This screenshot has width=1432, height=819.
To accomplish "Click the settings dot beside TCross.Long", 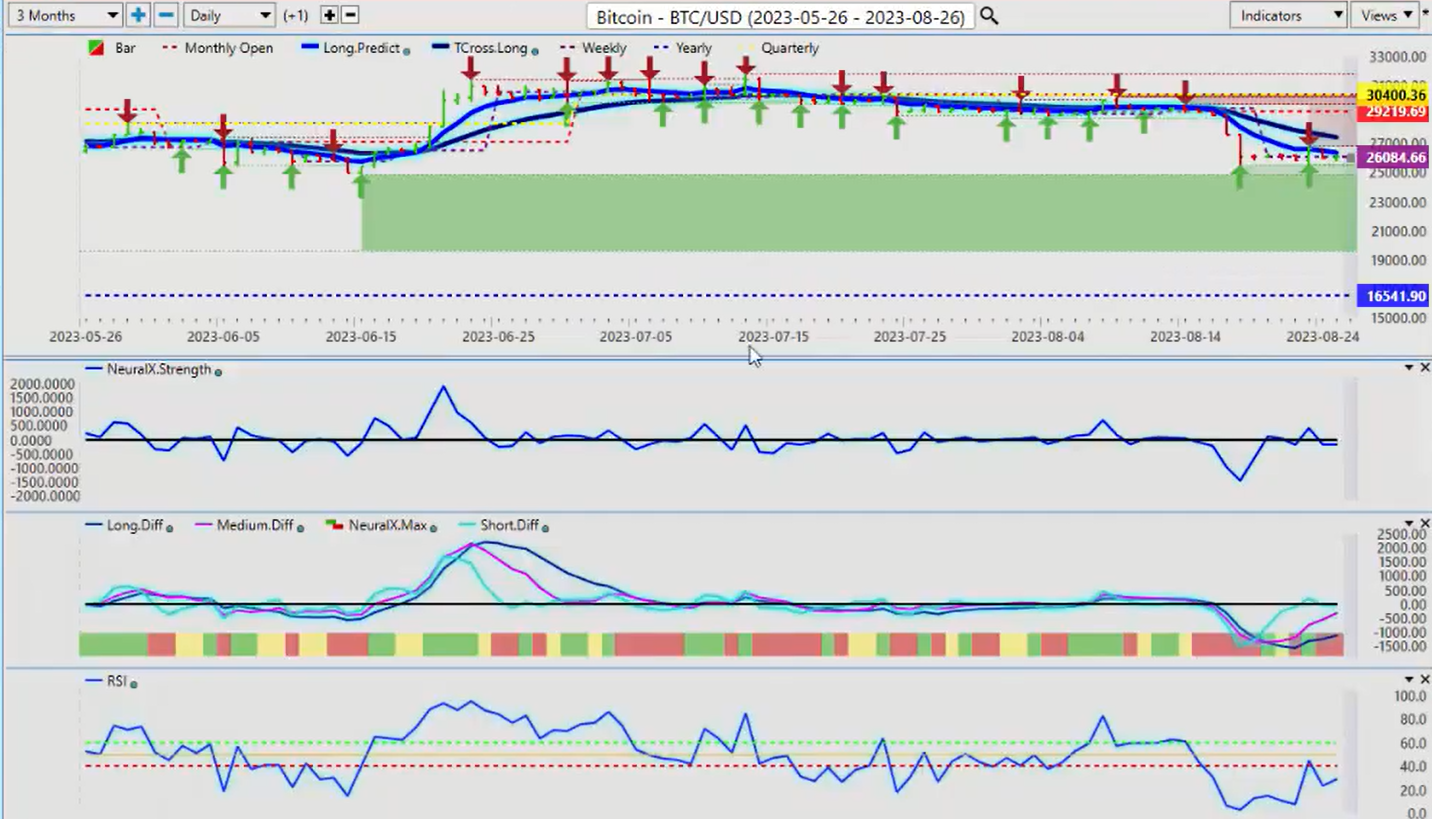I will point(535,50).
